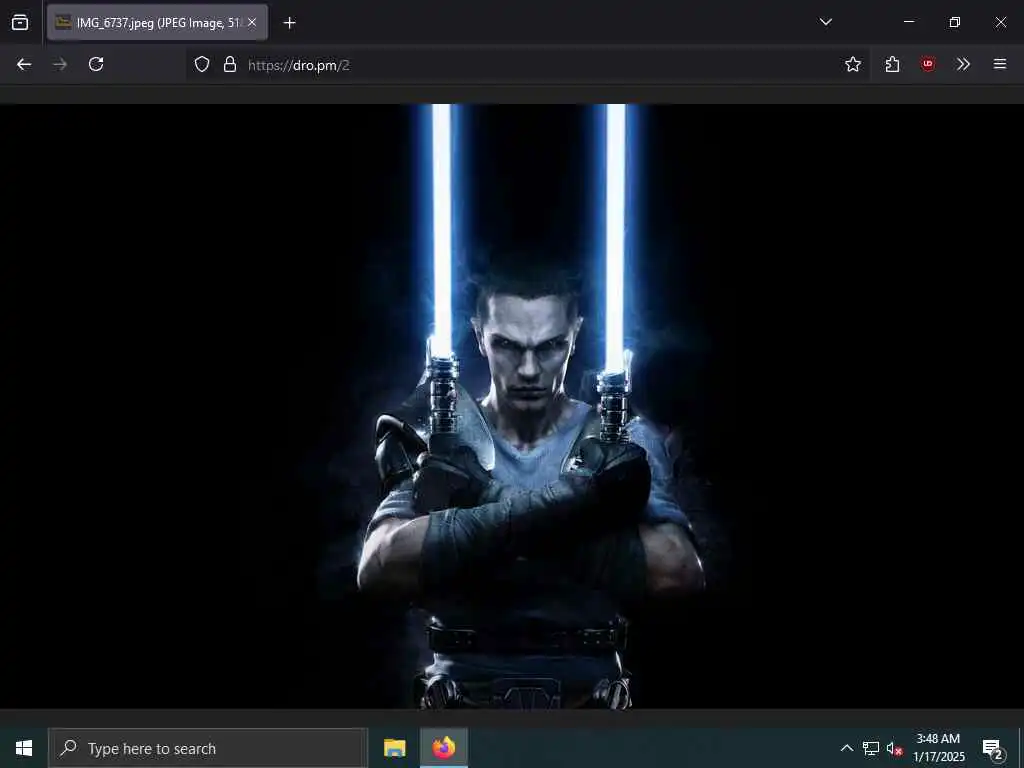
Task: Open File Explorer from taskbar
Action: 394,748
